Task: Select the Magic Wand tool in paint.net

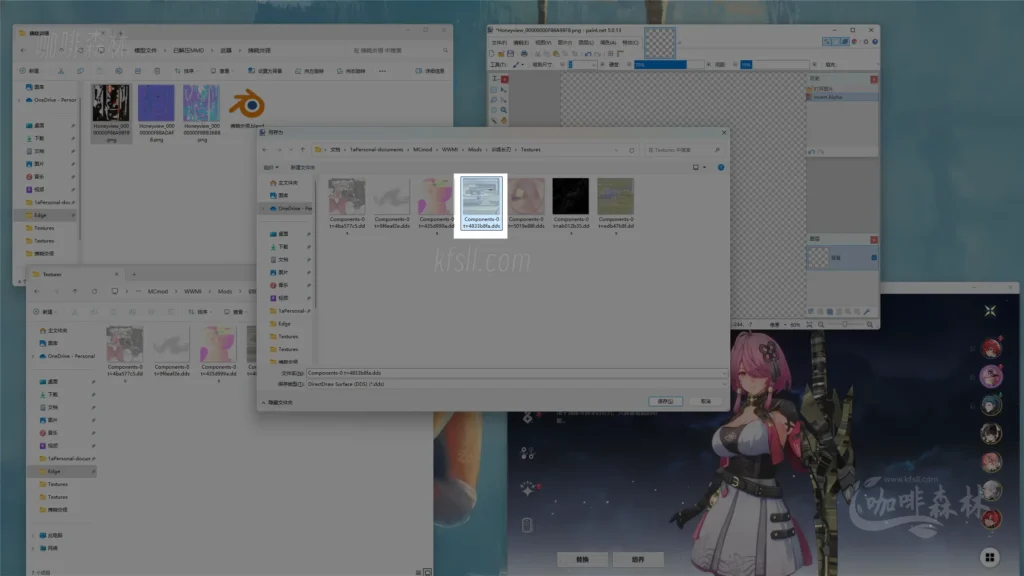Action: 494,120
